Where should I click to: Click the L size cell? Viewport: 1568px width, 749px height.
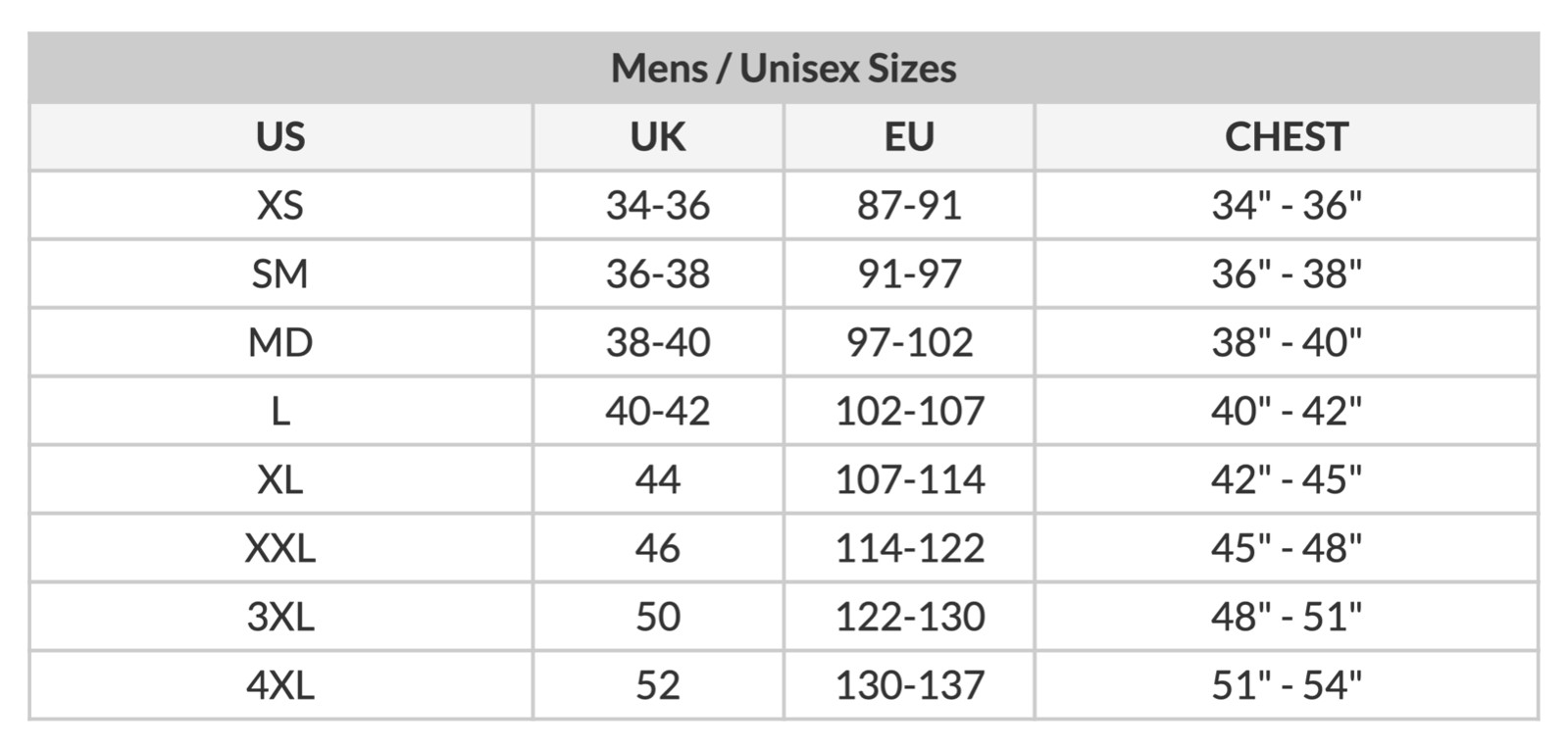point(280,412)
